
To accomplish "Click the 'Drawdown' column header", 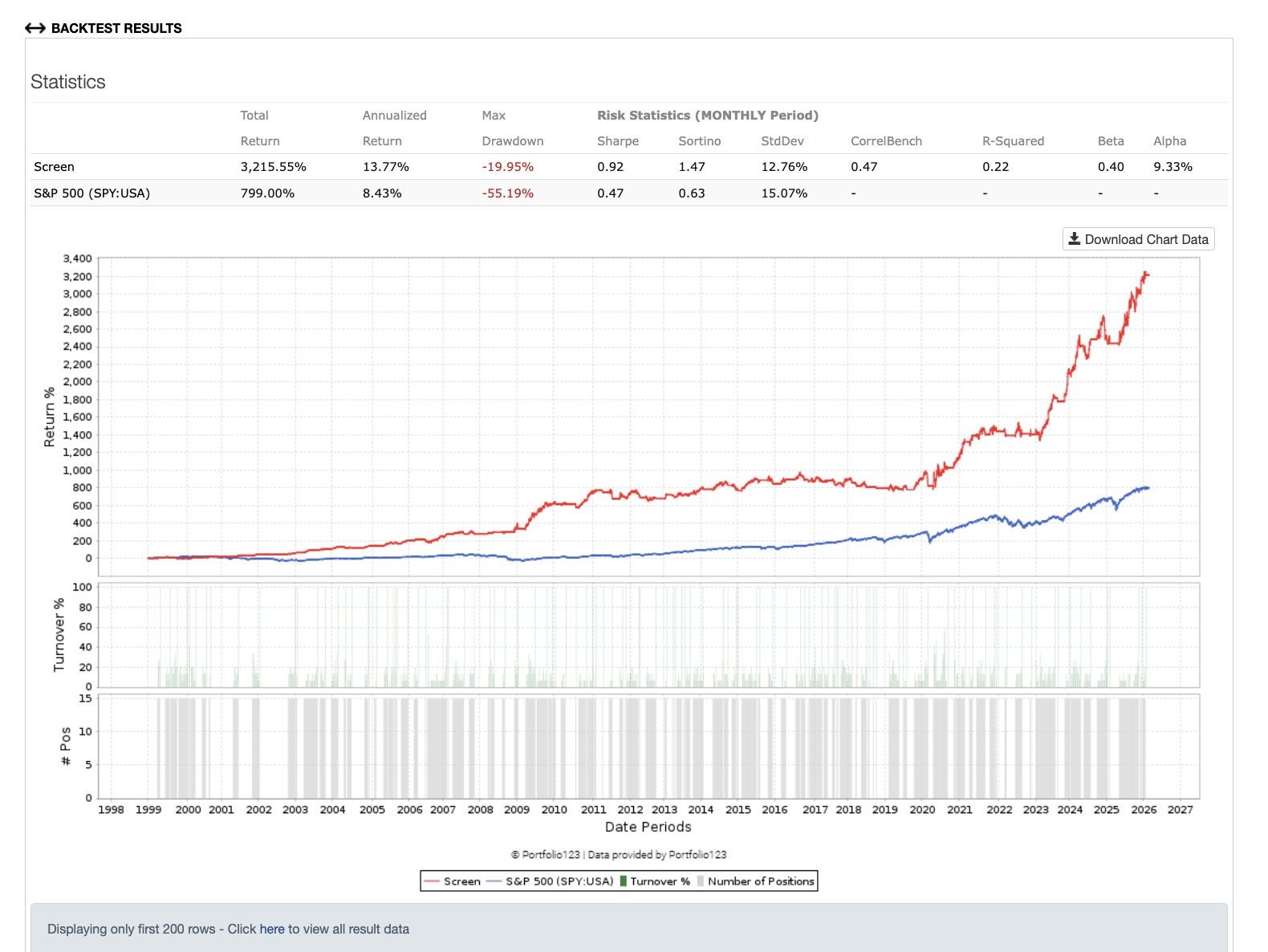I will [513, 141].
